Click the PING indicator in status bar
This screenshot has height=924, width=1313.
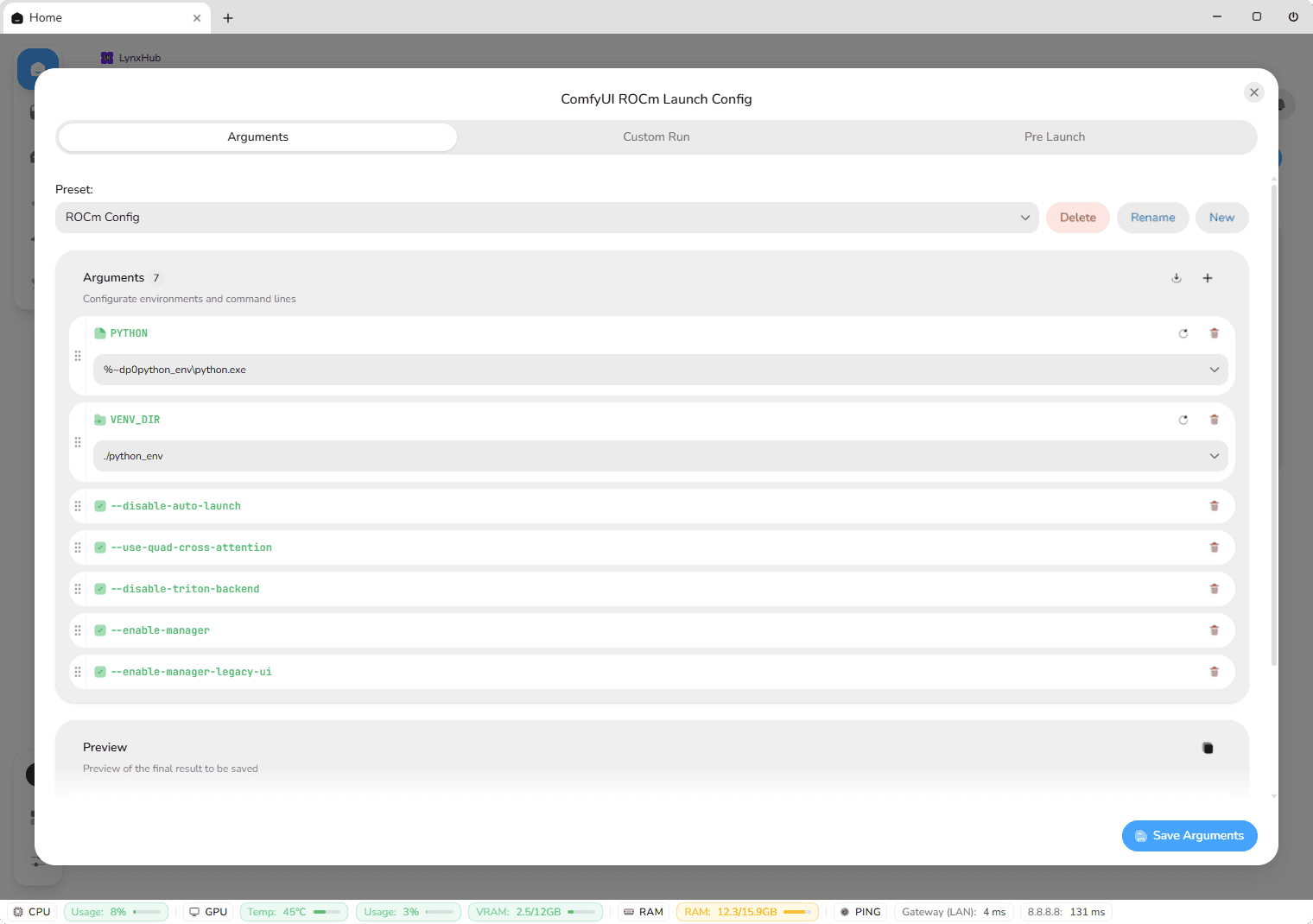[860, 912]
